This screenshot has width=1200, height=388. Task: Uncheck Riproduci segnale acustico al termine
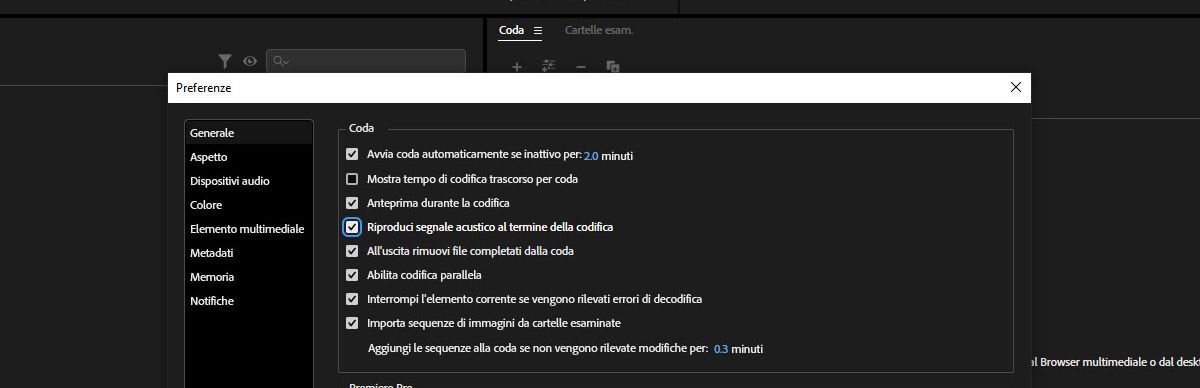pyautogui.click(x=352, y=227)
